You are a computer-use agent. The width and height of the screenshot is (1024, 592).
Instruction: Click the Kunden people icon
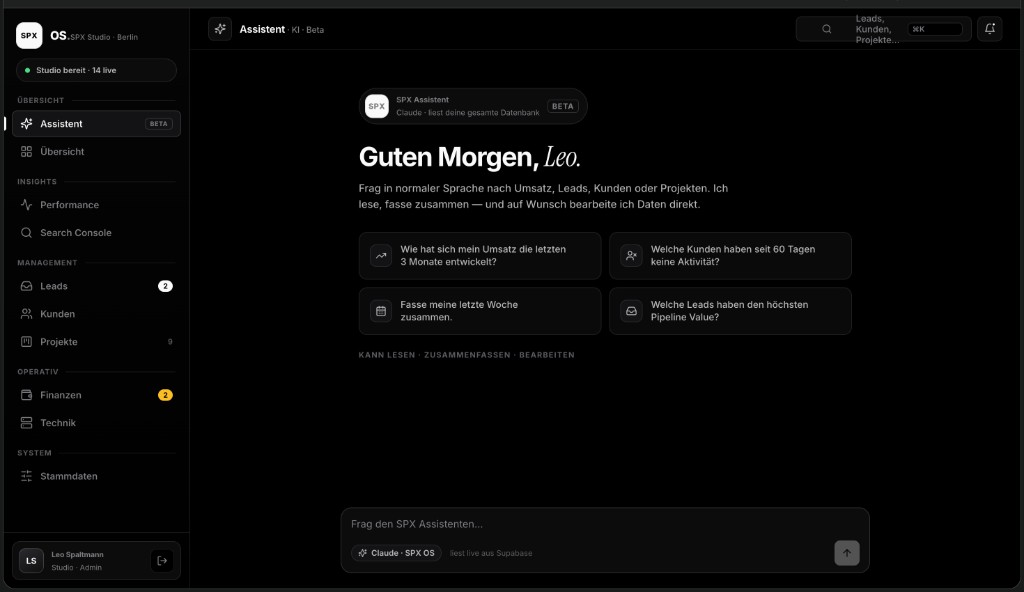click(26, 314)
